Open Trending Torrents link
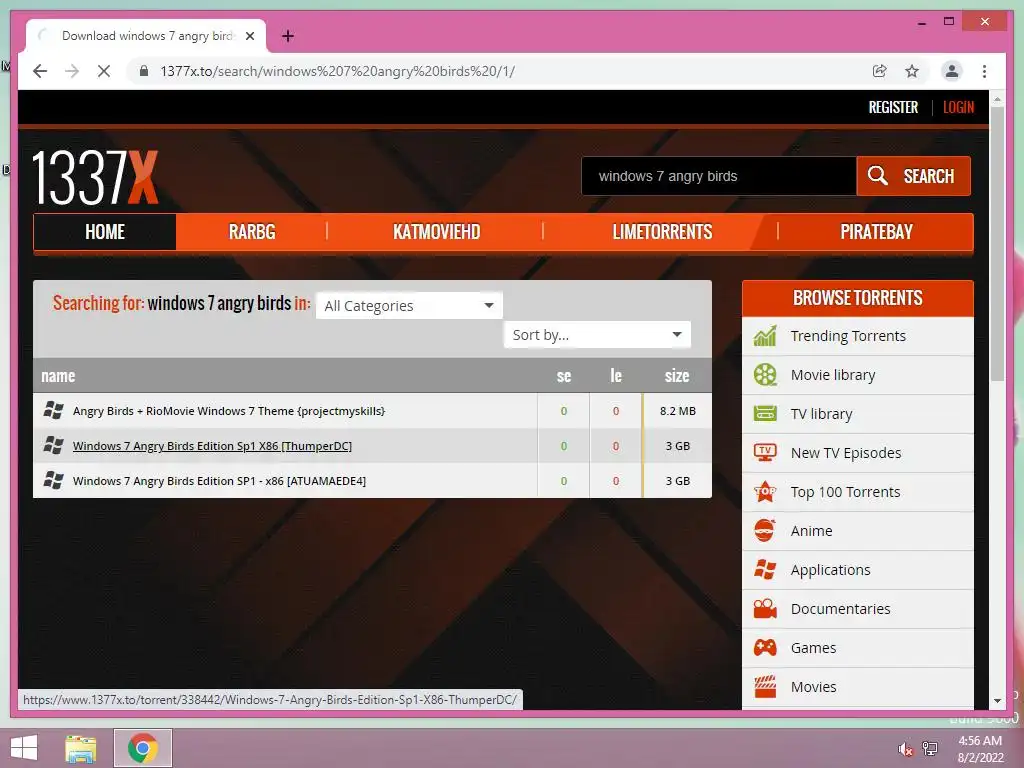 point(848,336)
